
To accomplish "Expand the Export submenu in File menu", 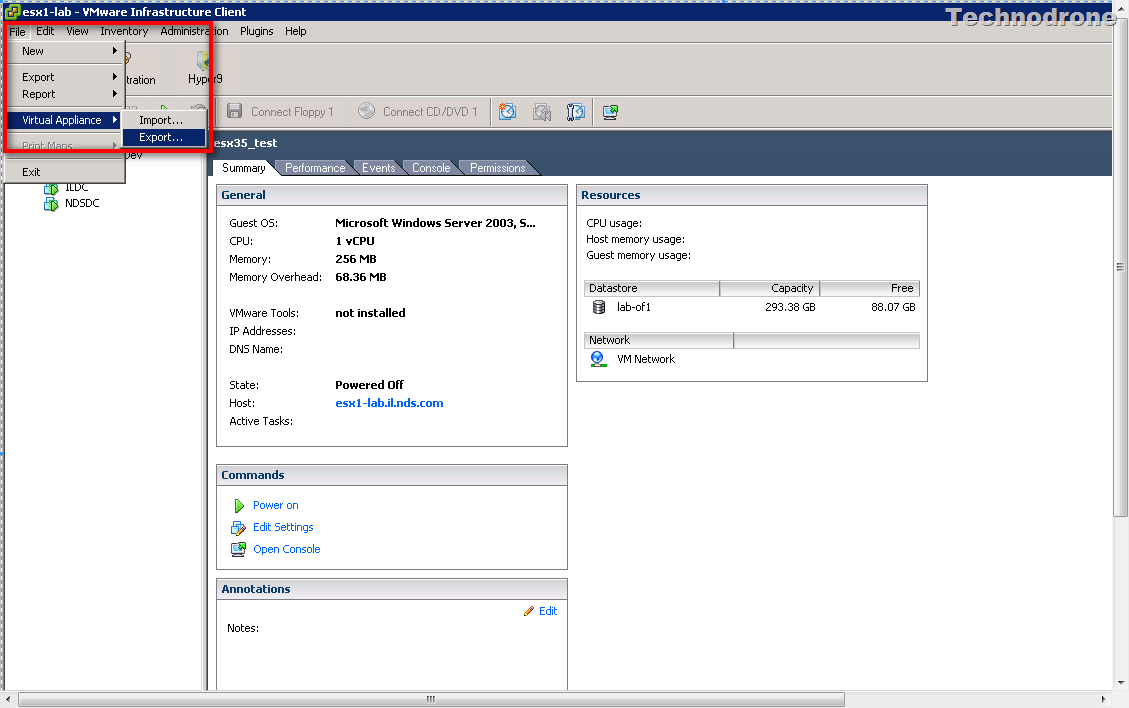I will (x=65, y=77).
